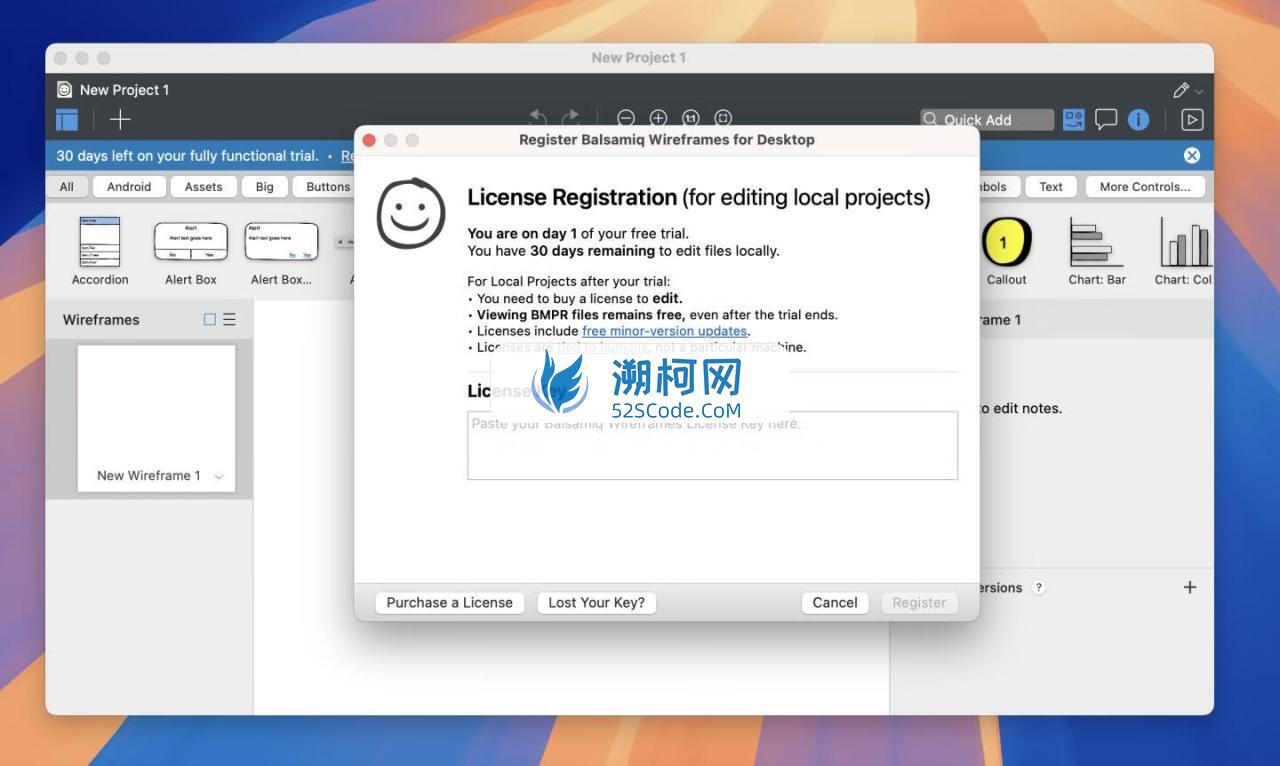Click Lost Your Key? button
Viewport: 1280px width, 766px height.
[596, 603]
